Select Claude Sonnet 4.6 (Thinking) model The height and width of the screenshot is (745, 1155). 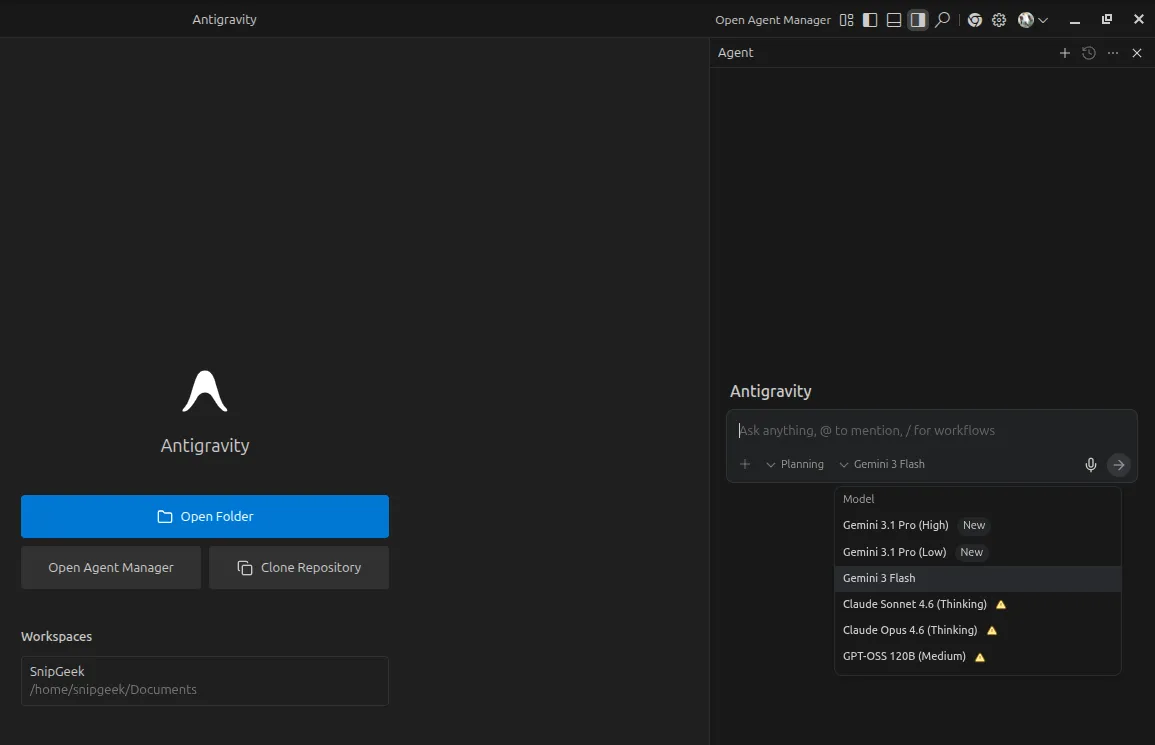(x=977, y=604)
